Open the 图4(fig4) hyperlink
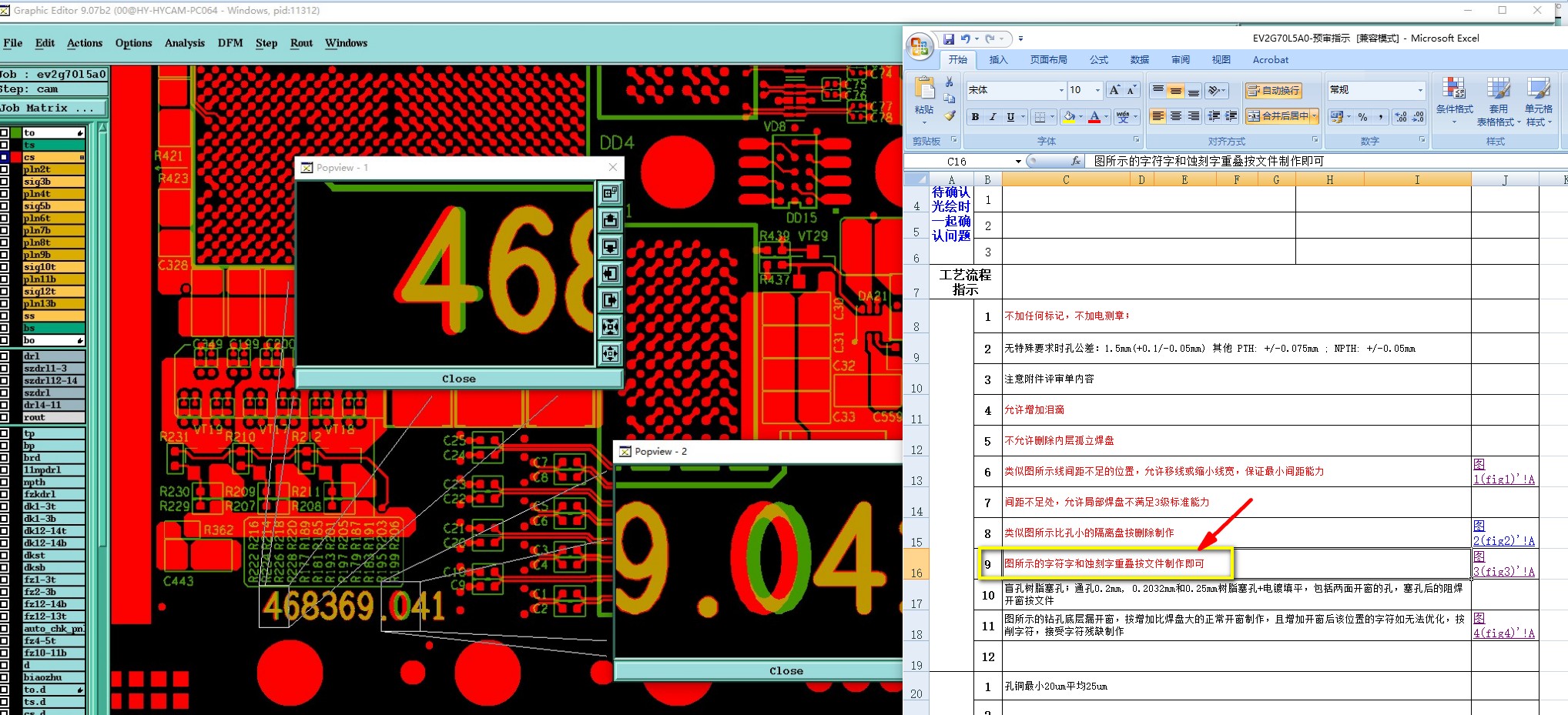Screen dimensions: 1568x715 point(1503,626)
